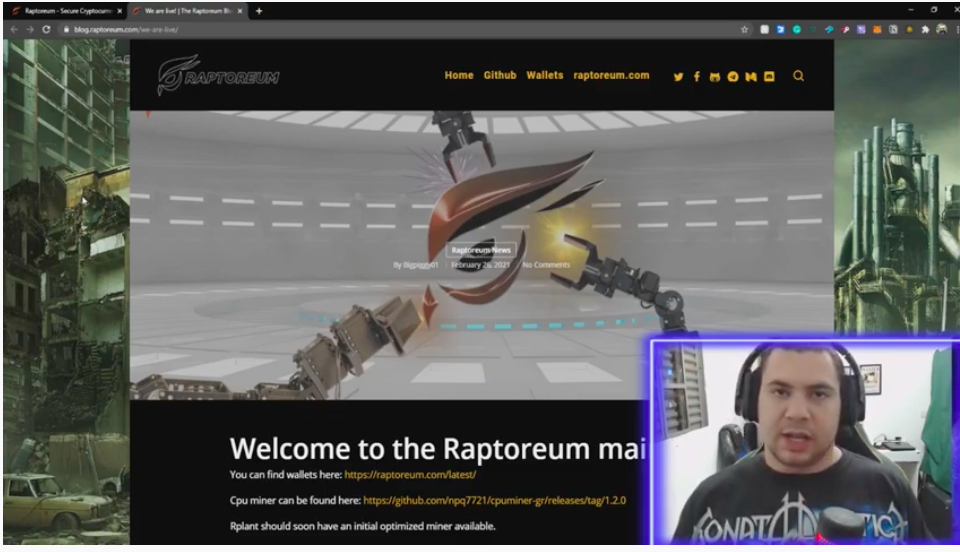The height and width of the screenshot is (552, 960).
Task: Click the site search magnifier icon
Action: coord(798,76)
